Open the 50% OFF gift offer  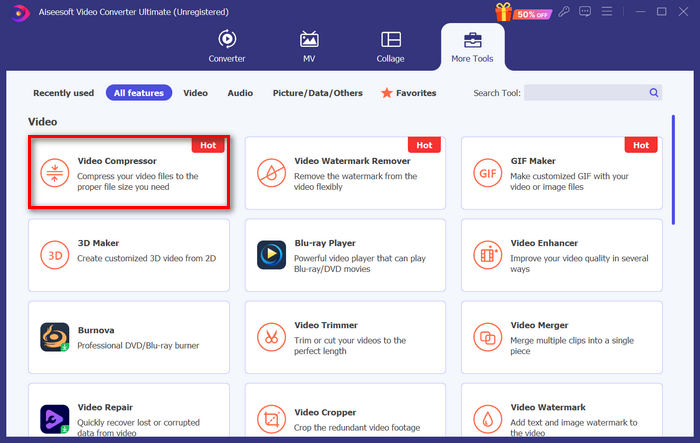pyautogui.click(x=523, y=12)
